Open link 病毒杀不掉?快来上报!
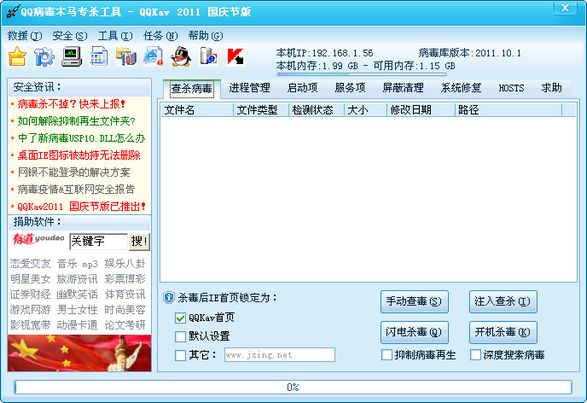 click(x=72, y=104)
